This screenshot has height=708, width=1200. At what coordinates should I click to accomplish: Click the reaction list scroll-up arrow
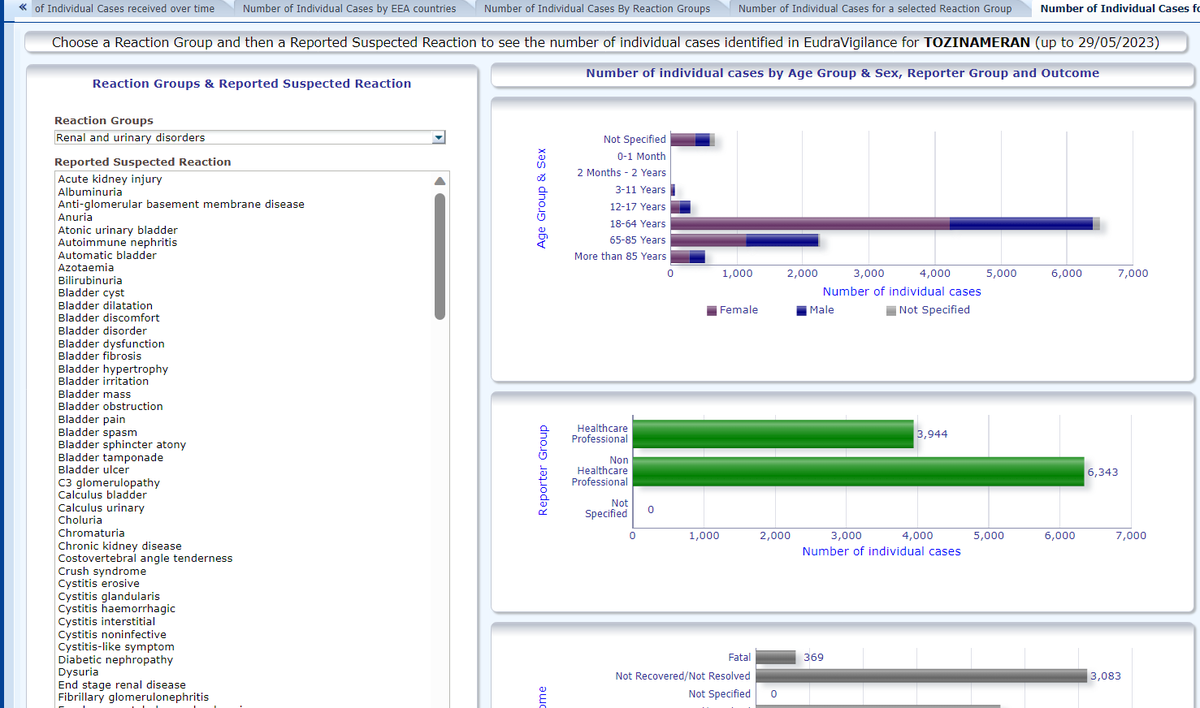438,181
